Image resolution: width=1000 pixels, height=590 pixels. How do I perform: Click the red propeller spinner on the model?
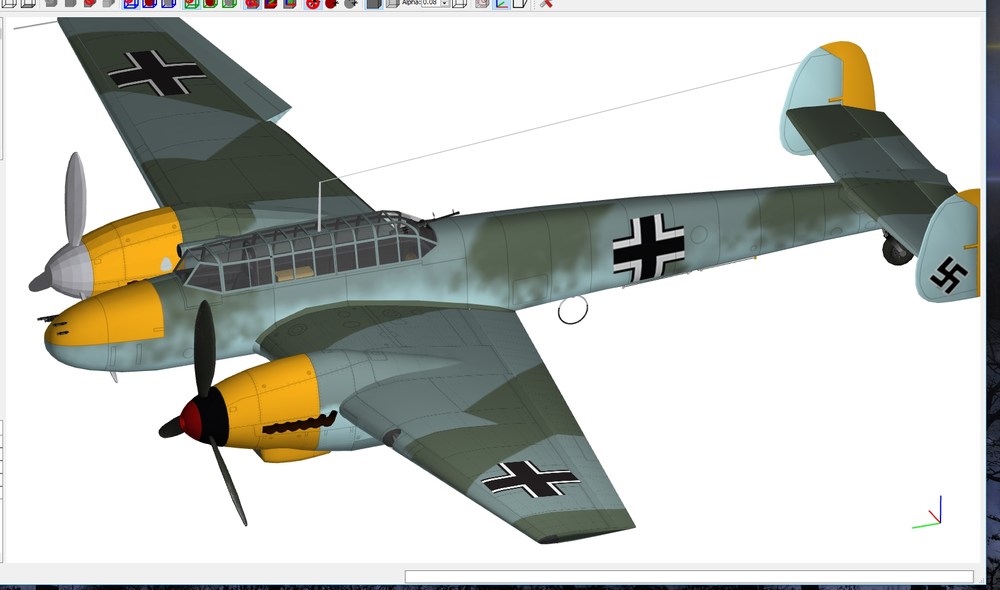point(191,418)
